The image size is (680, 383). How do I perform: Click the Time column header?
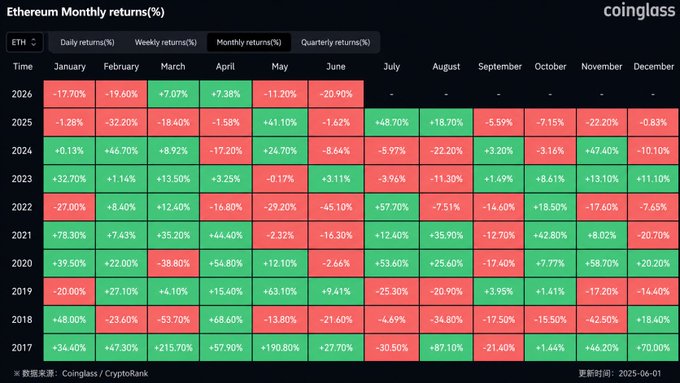pos(23,66)
